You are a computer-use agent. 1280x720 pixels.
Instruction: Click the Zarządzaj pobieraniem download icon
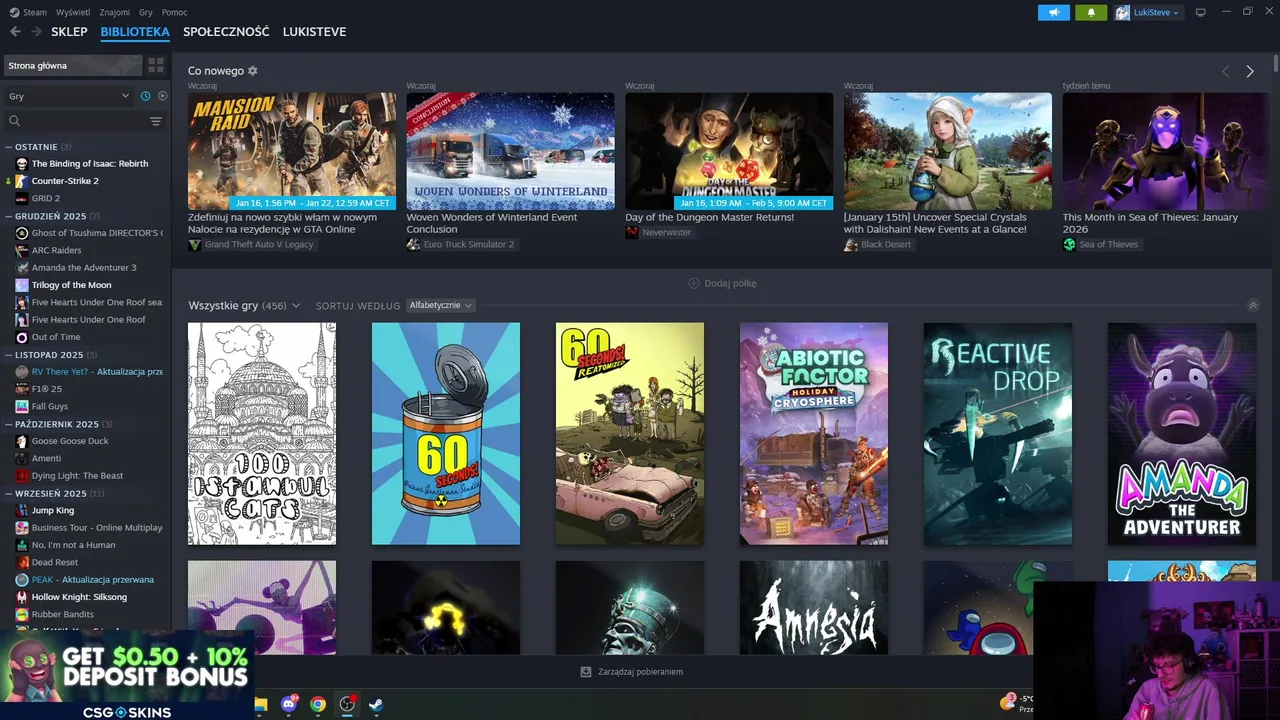[x=586, y=672]
